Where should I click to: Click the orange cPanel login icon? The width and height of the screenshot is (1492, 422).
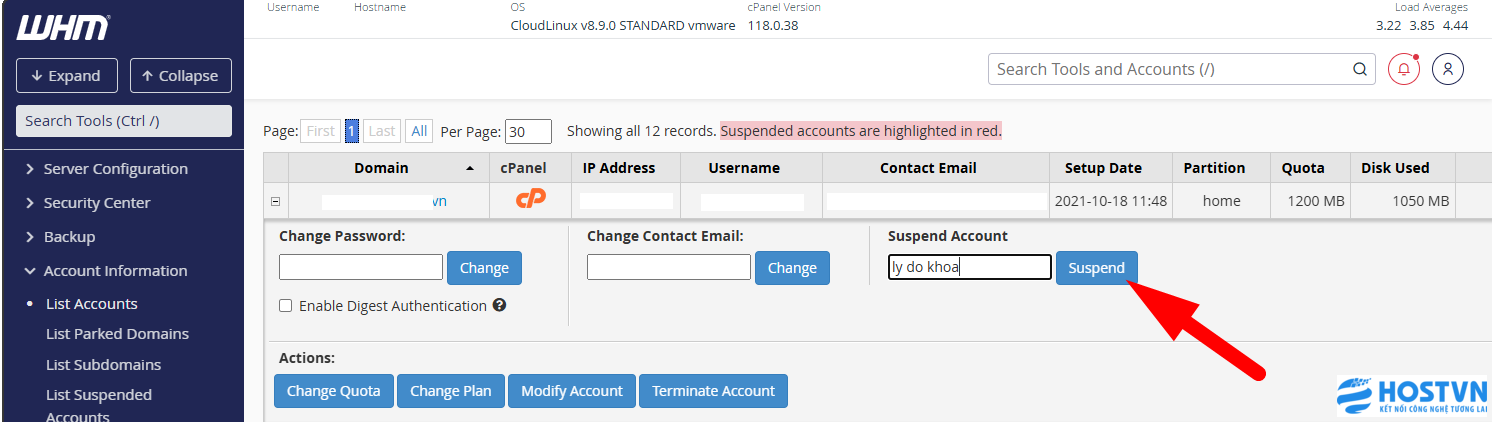point(530,200)
